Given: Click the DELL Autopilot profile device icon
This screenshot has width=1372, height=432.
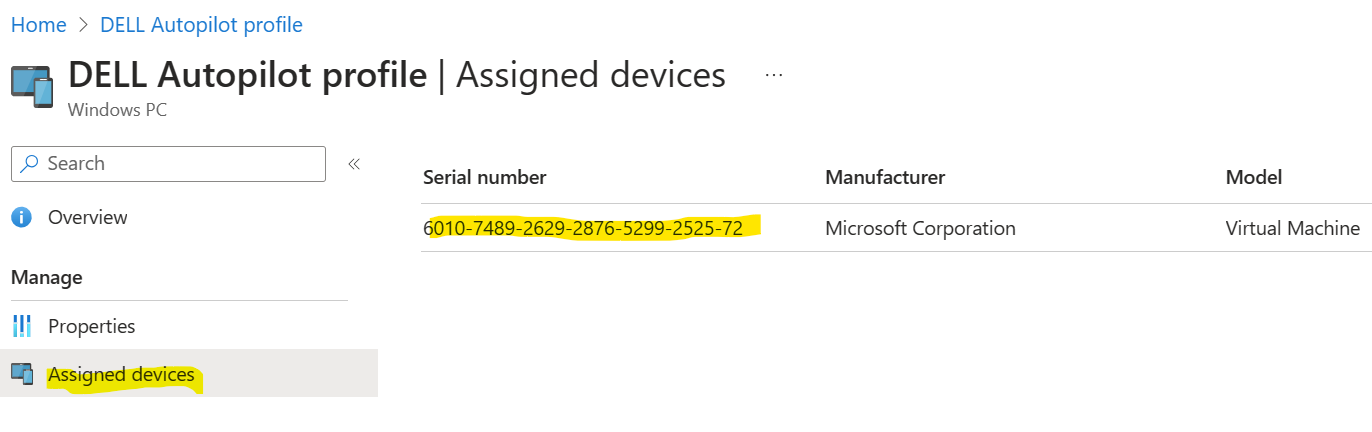Looking at the screenshot, I should [32, 86].
